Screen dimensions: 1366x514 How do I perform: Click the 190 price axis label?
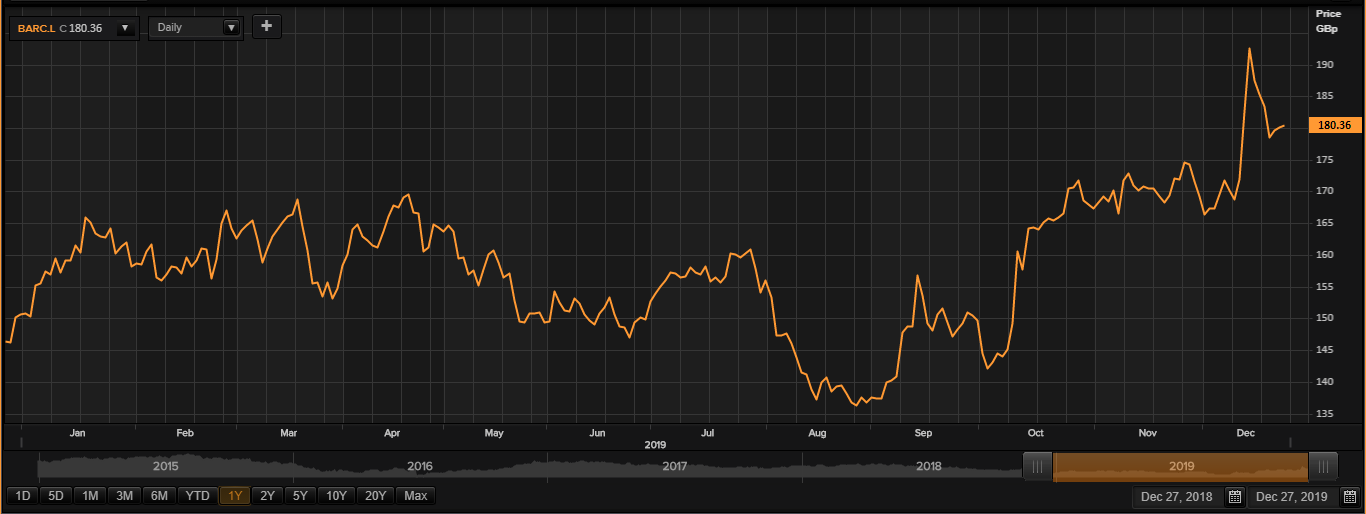[1325, 65]
